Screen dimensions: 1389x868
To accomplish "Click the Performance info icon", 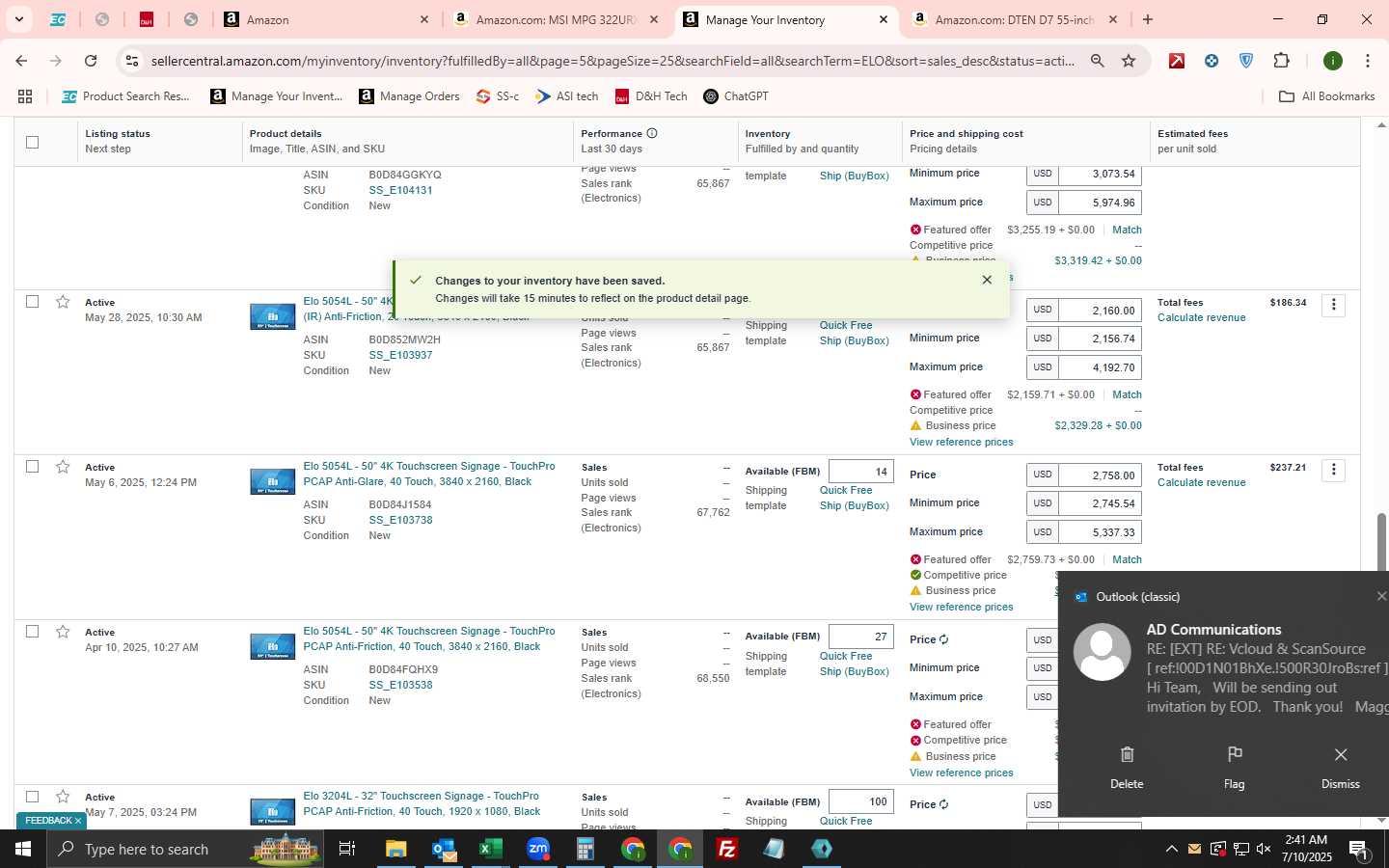I will click(652, 133).
